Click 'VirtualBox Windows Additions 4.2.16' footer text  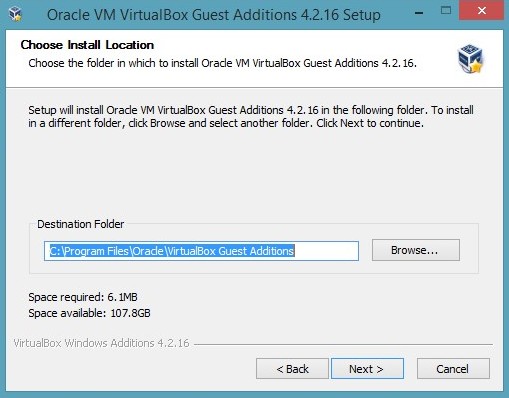[101, 343]
